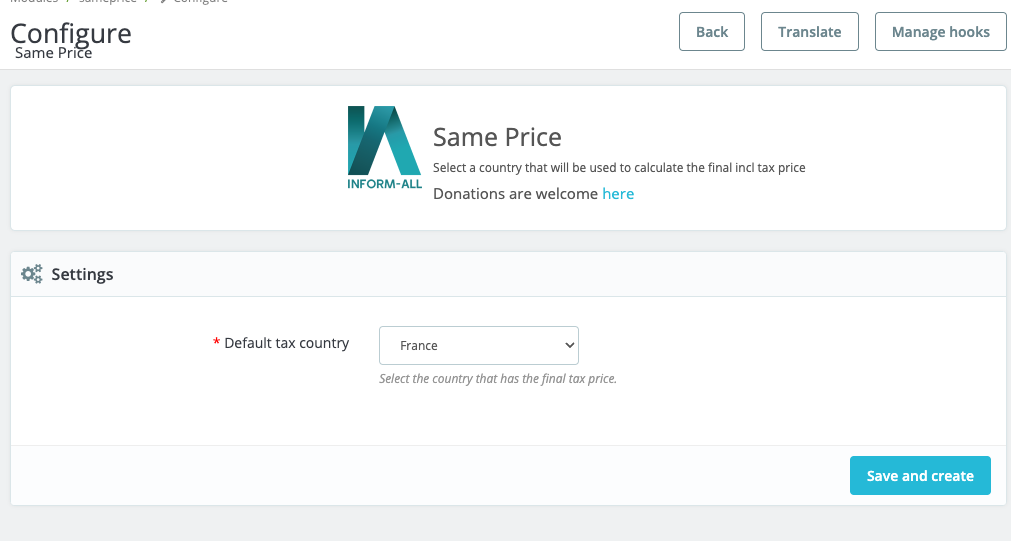
Task: Open Manage hooks
Action: [x=940, y=31]
